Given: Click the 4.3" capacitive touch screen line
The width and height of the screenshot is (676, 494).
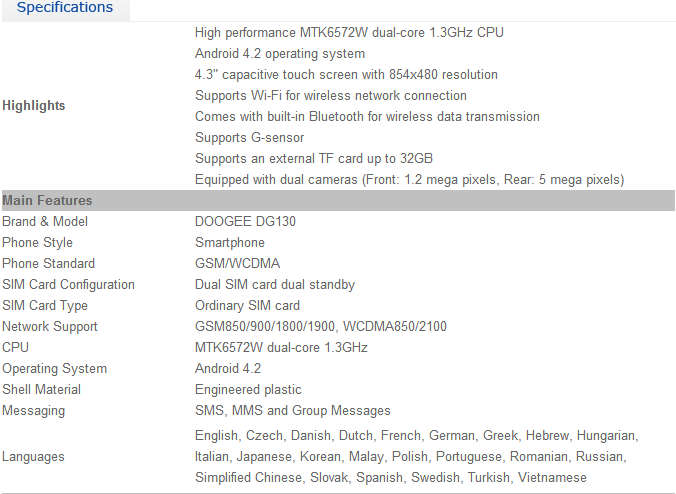Looking at the screenshot, I should click(x=346, y=74).
